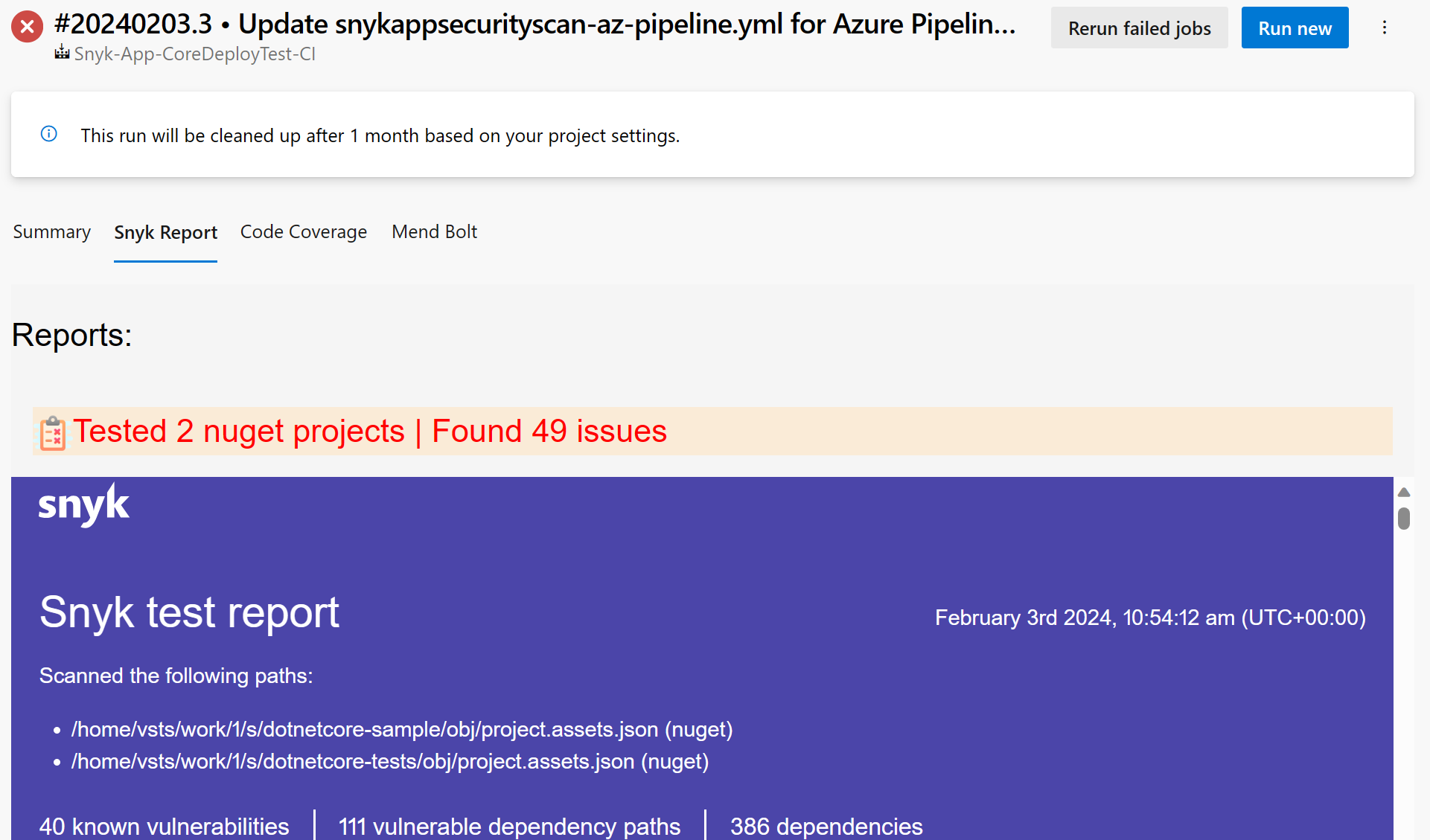Expand the 49 issues found section
This screenshot has height=840, width=1430.
[370, 431]
